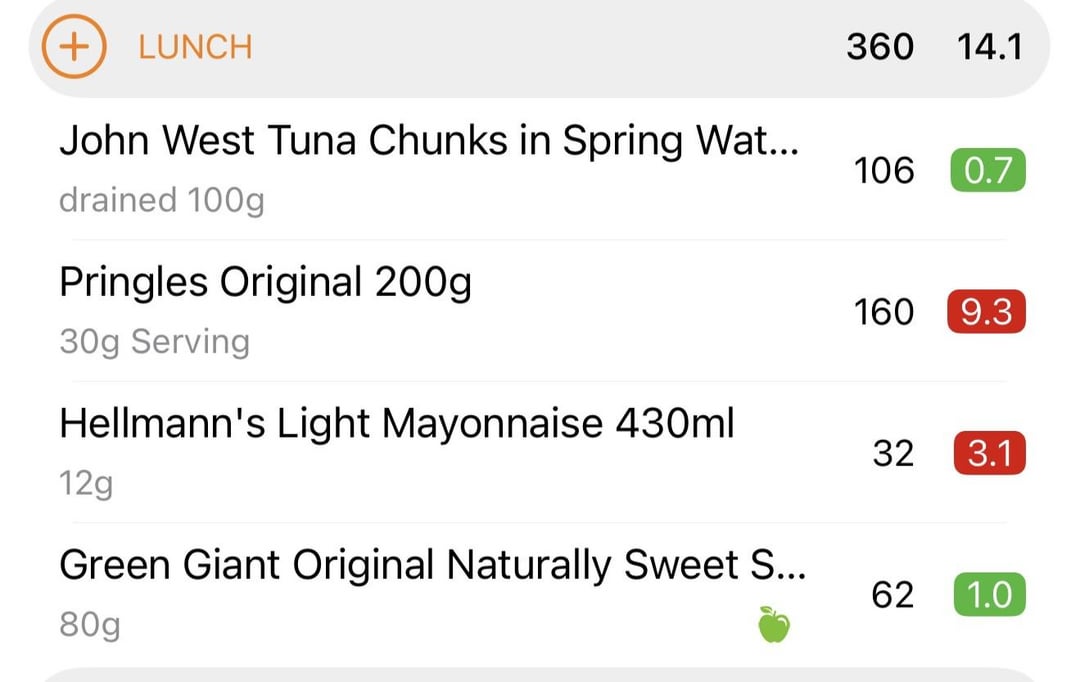Tap the red 9.3 badge
Image resolution: width=1080 pixels, height=682 pixels.
[987, 313]
